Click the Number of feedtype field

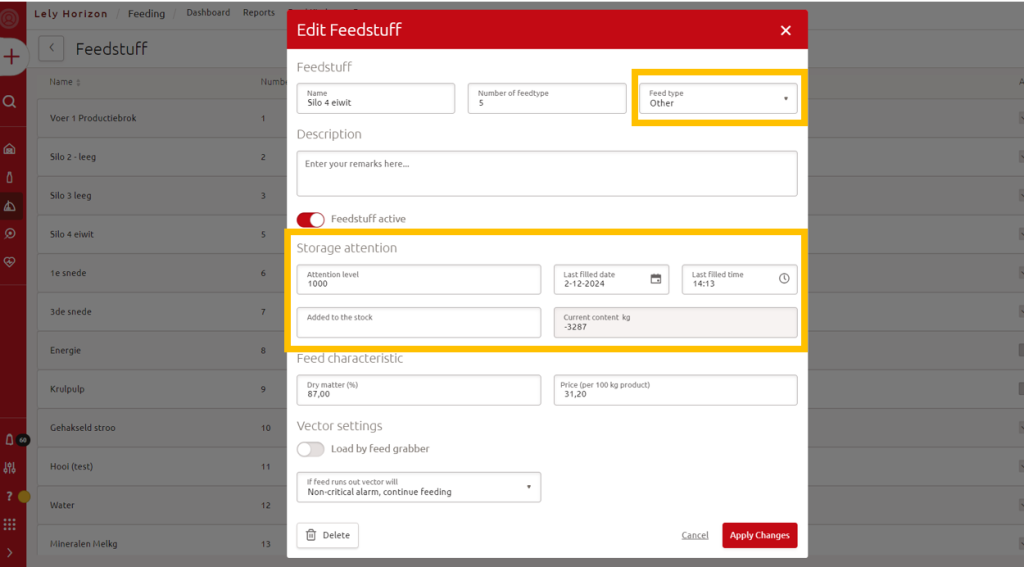pos(547,98)
